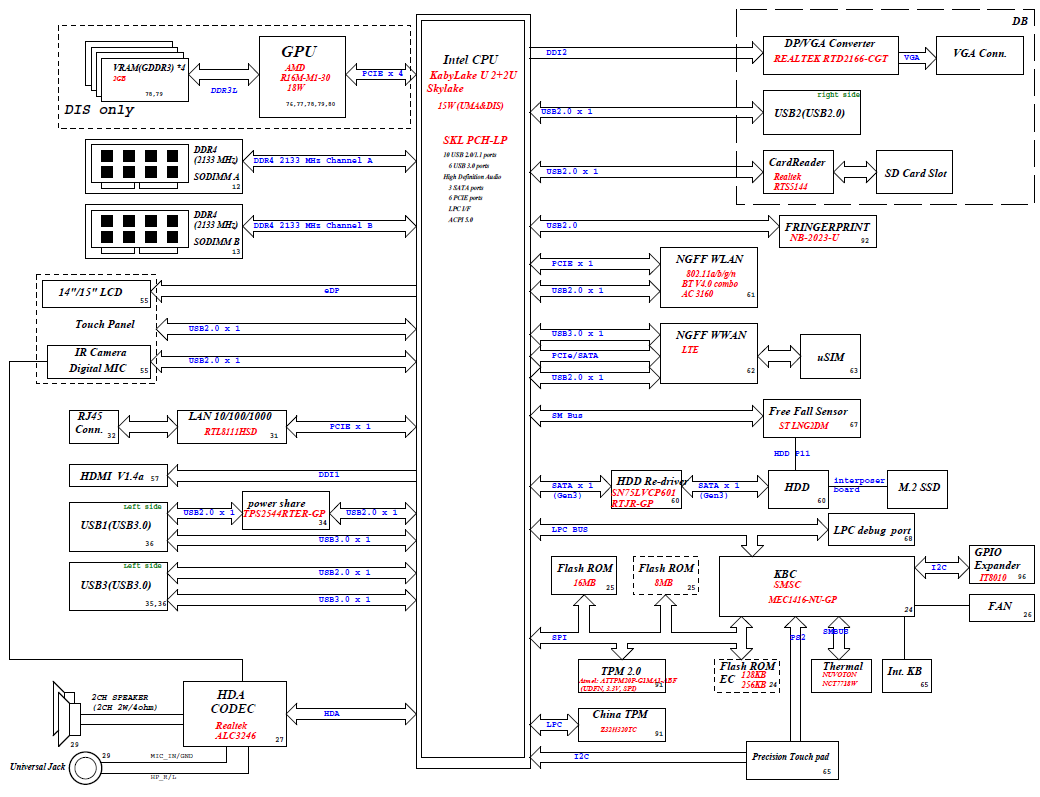The height and width of the screenshot is (797, 1040).
Task: Select the KBC SMSC block
Action: 817,586
